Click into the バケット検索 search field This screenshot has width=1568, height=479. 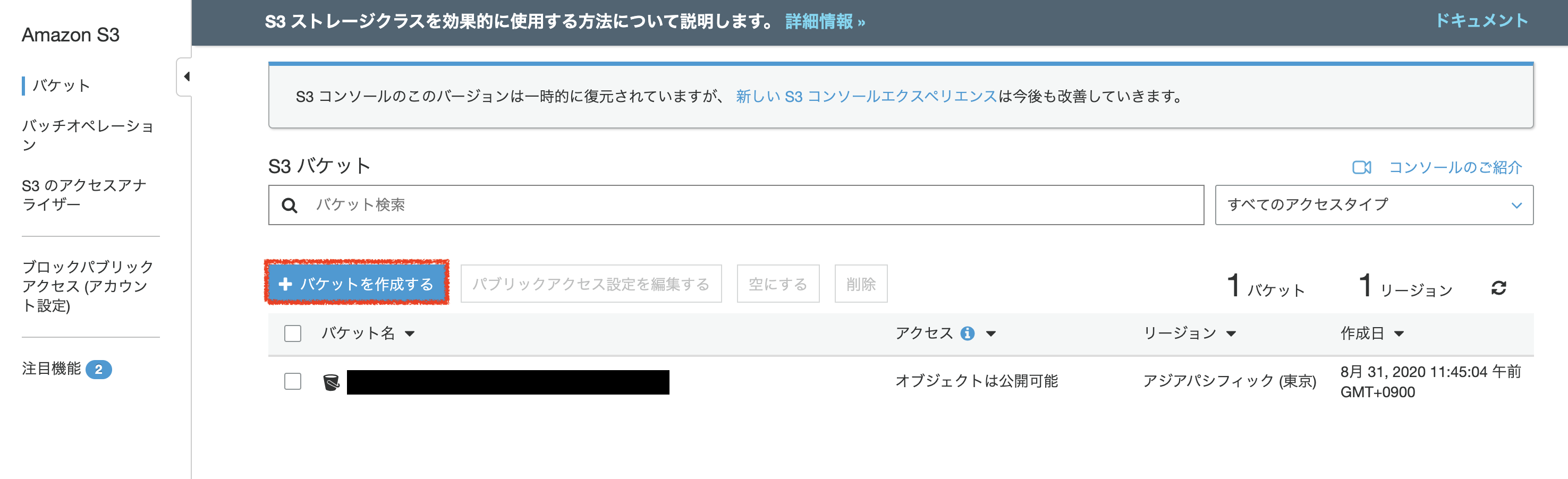[x=736, y=205]
